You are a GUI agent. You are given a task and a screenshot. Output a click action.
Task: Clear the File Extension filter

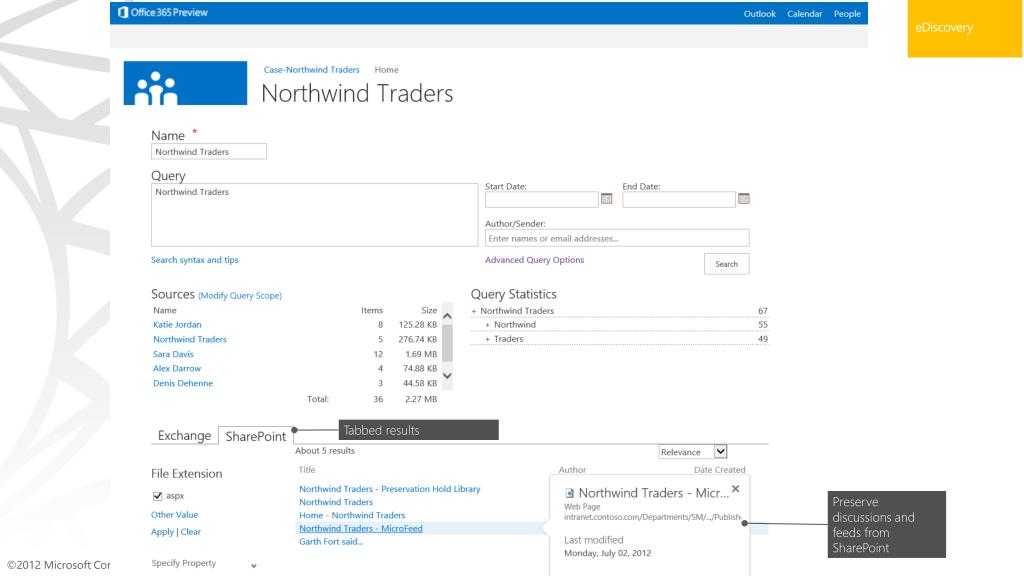point(191,532)
